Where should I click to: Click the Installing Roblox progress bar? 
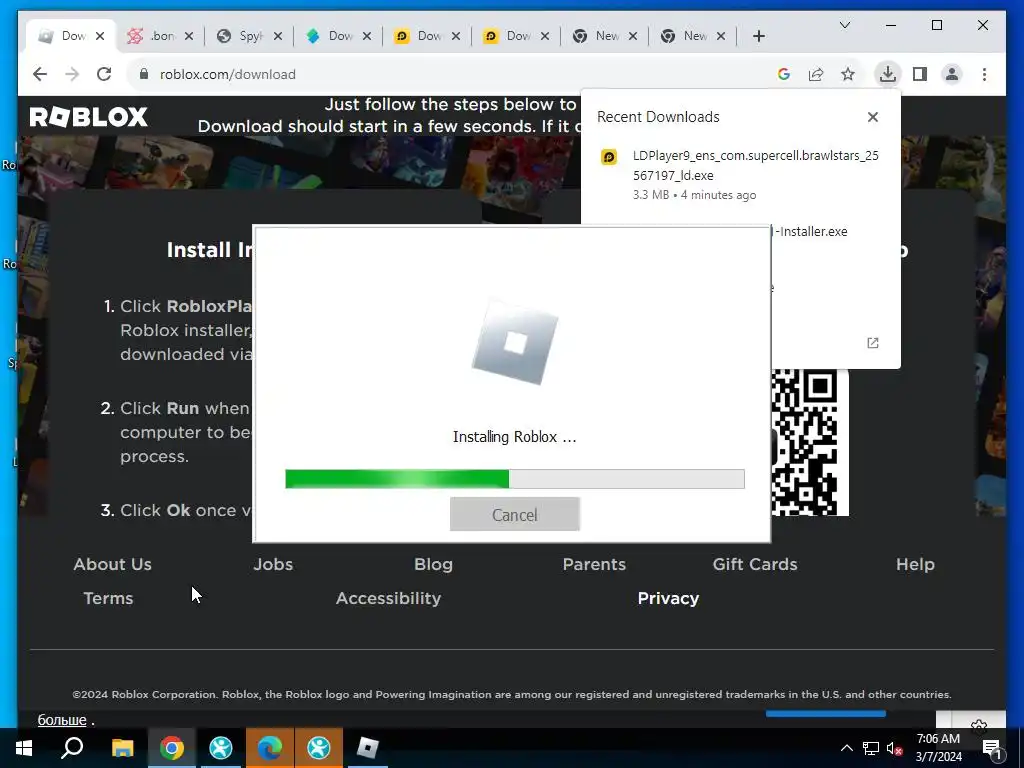[515, 479]
